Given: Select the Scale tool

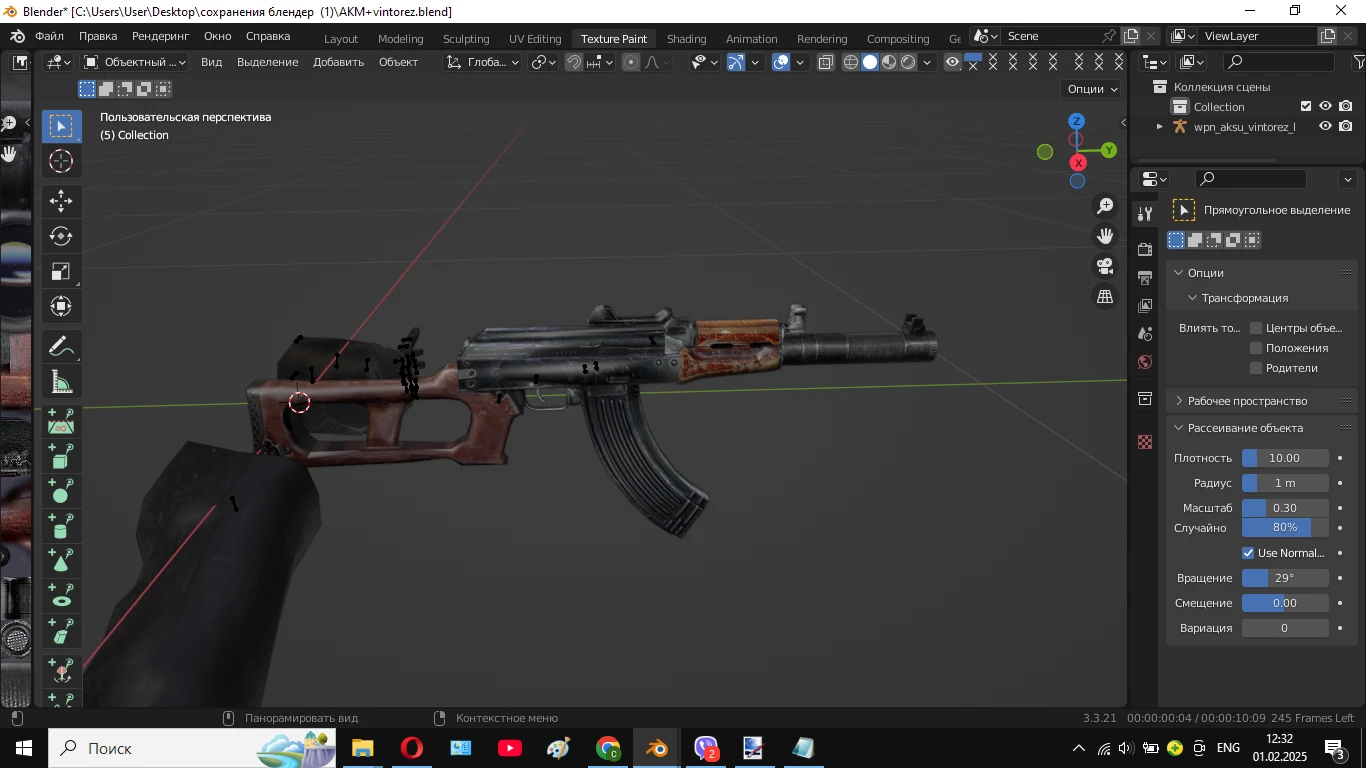Looking at the screenshot, I should (61, 272).
